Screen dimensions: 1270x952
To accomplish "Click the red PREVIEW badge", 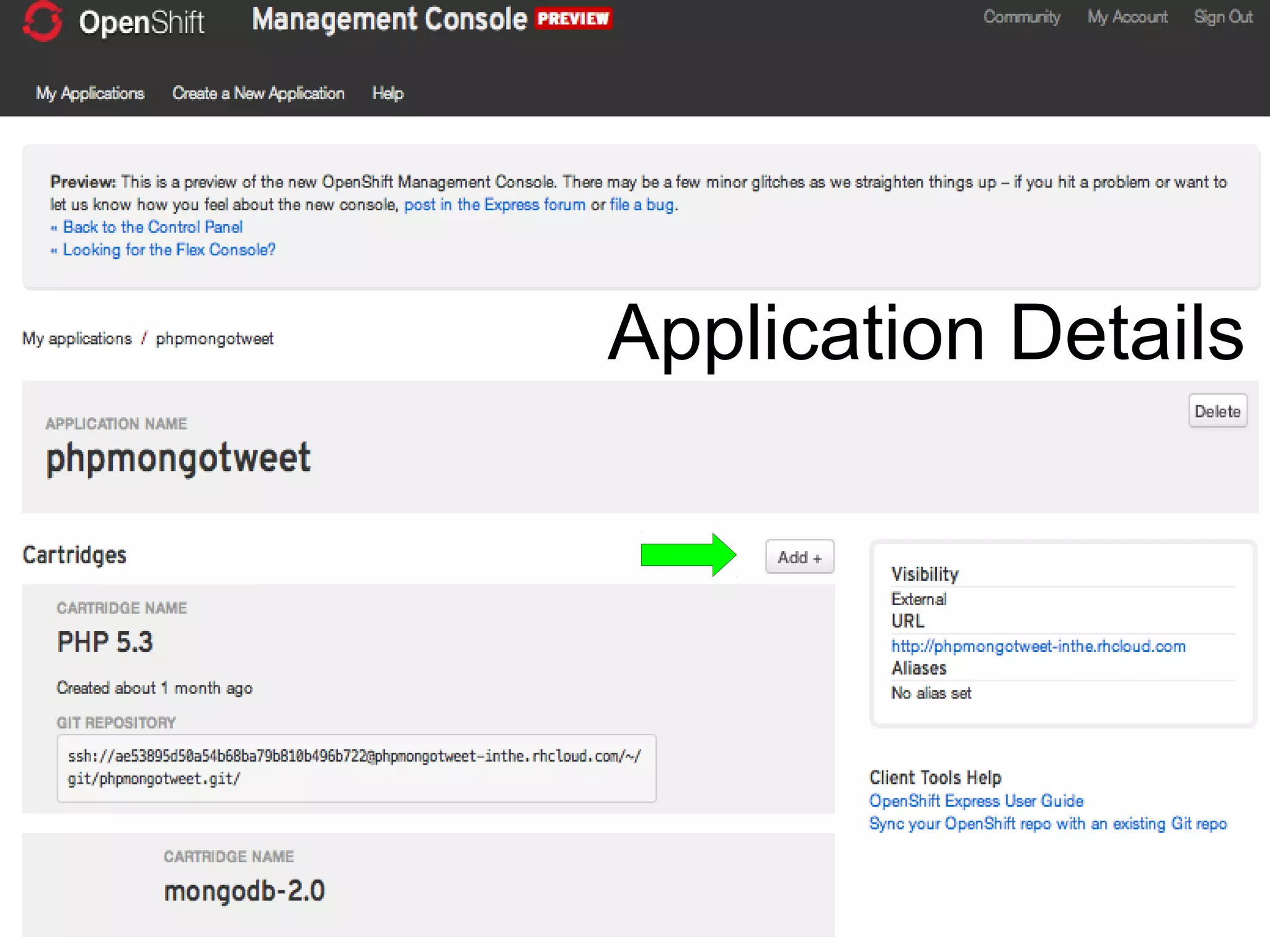I will (573, 19).
